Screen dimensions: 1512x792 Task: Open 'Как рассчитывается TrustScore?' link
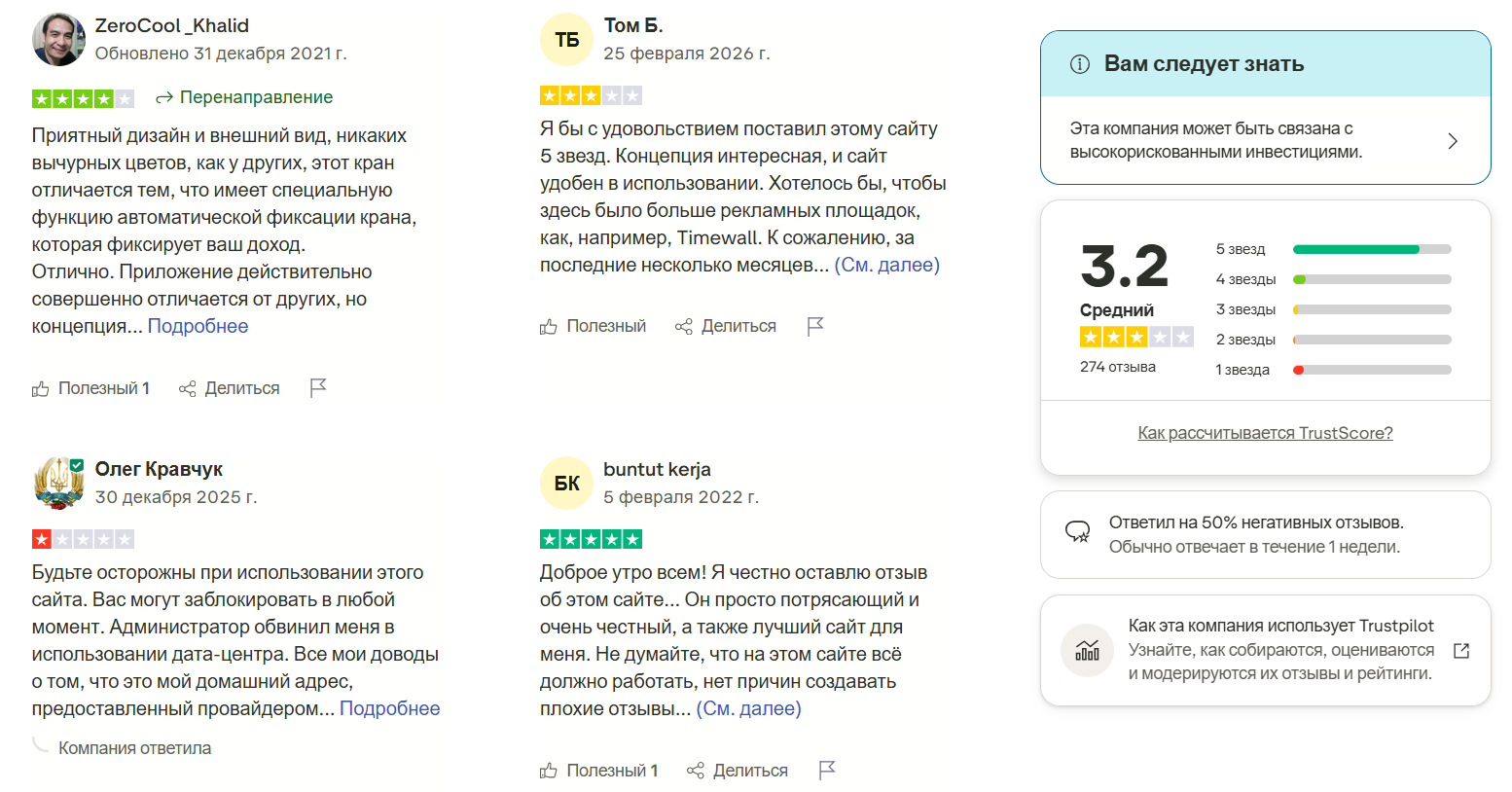coord(1265,433)
